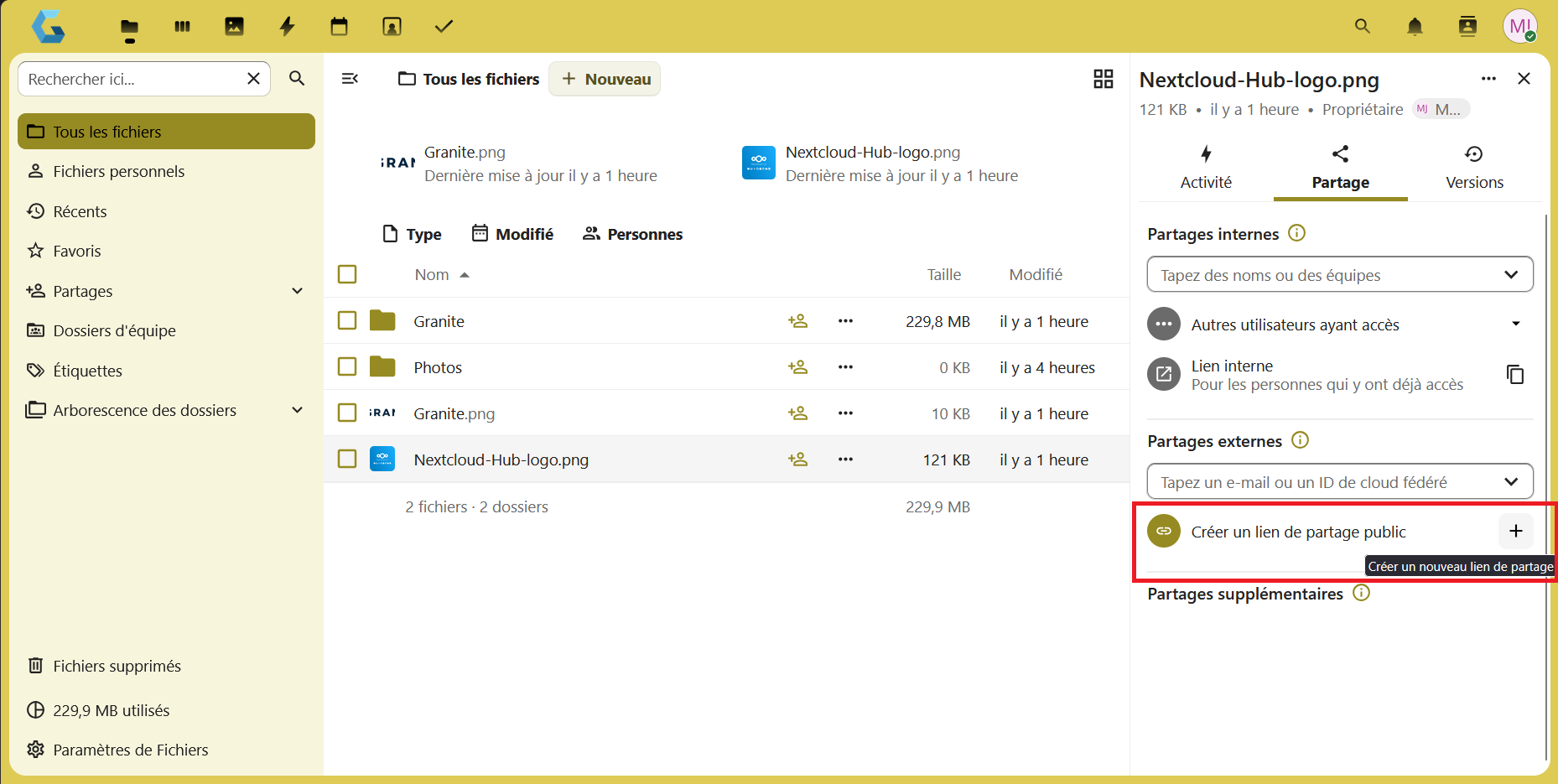Screen dimensions: 1558x784
Task: Click the Rechercher ici search field
Action: (132, 79)
